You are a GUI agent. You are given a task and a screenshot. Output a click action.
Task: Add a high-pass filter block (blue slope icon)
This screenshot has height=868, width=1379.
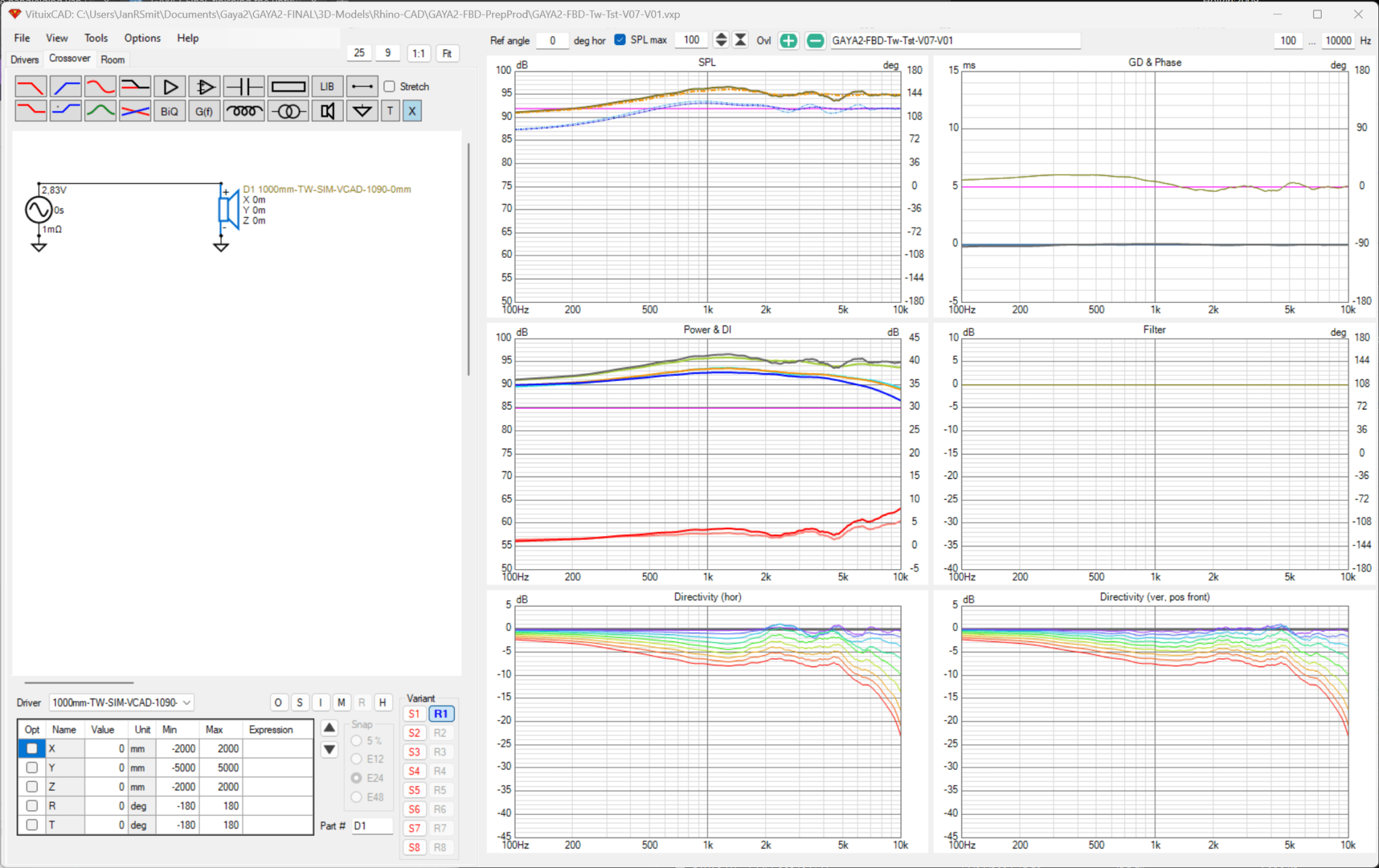66,87
